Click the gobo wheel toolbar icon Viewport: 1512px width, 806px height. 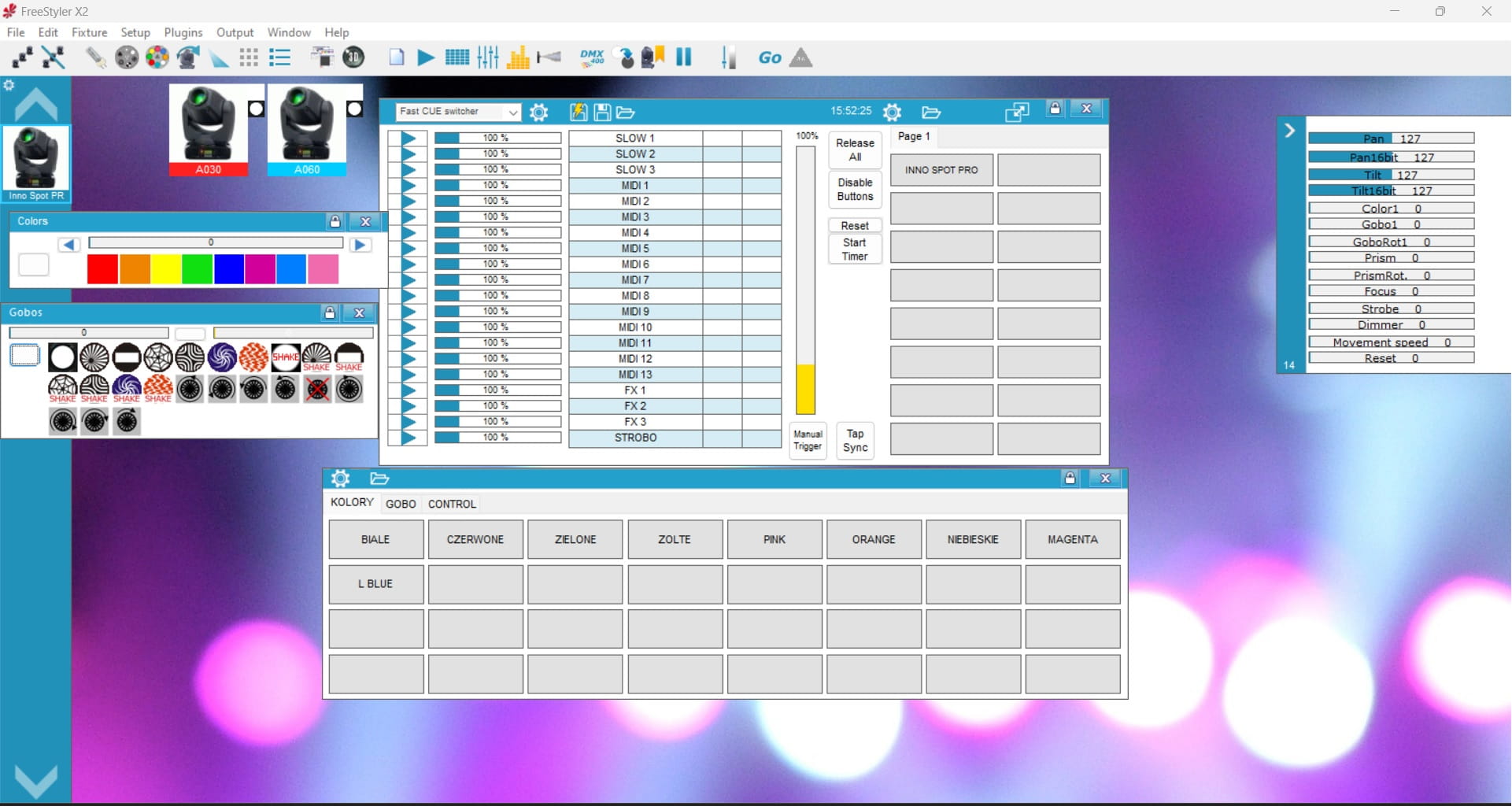[127, 57]
